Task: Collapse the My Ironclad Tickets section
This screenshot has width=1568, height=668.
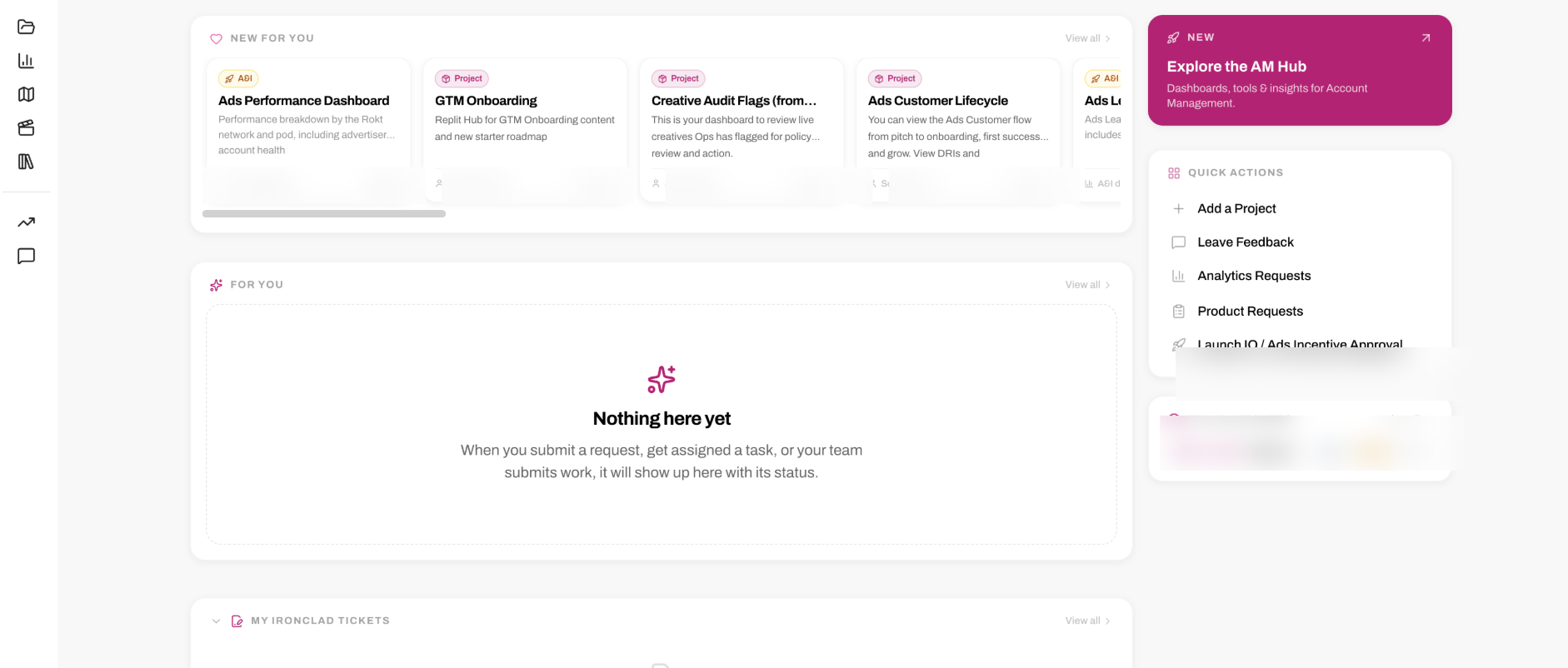Action: click(x=216, y=621)
